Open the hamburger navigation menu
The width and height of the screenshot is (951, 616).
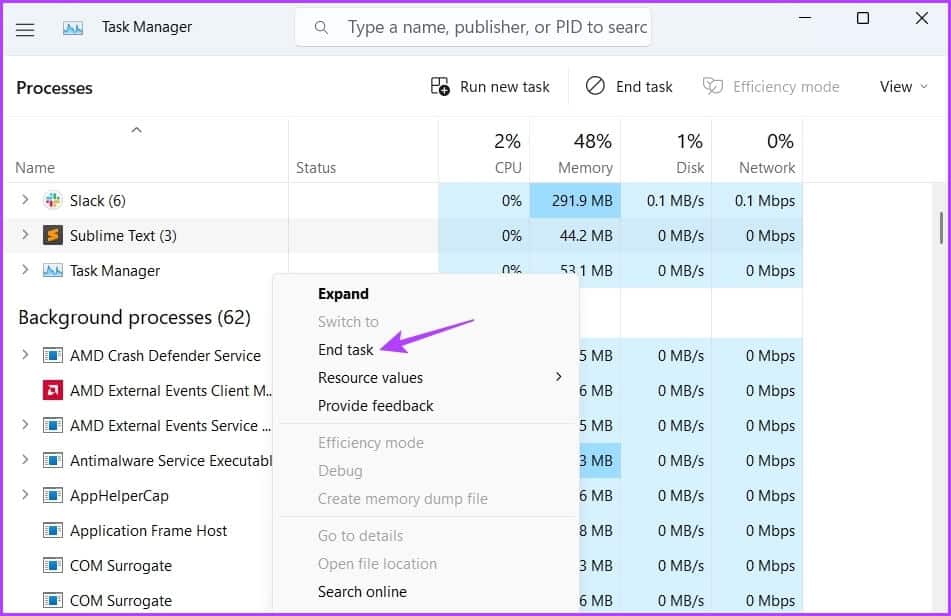click(x=25, y=28)
